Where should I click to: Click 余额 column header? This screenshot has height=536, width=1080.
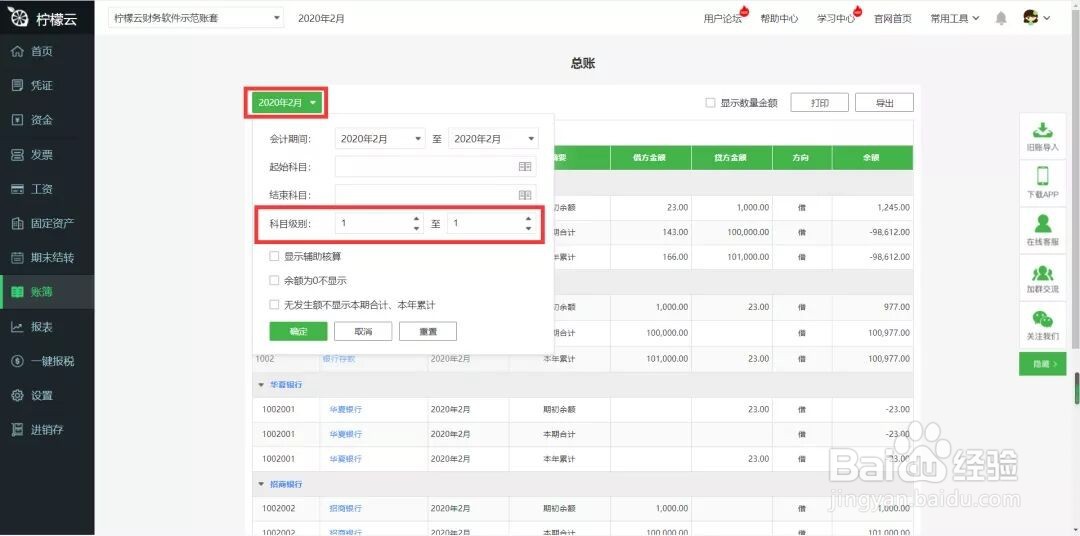(872, 158)
